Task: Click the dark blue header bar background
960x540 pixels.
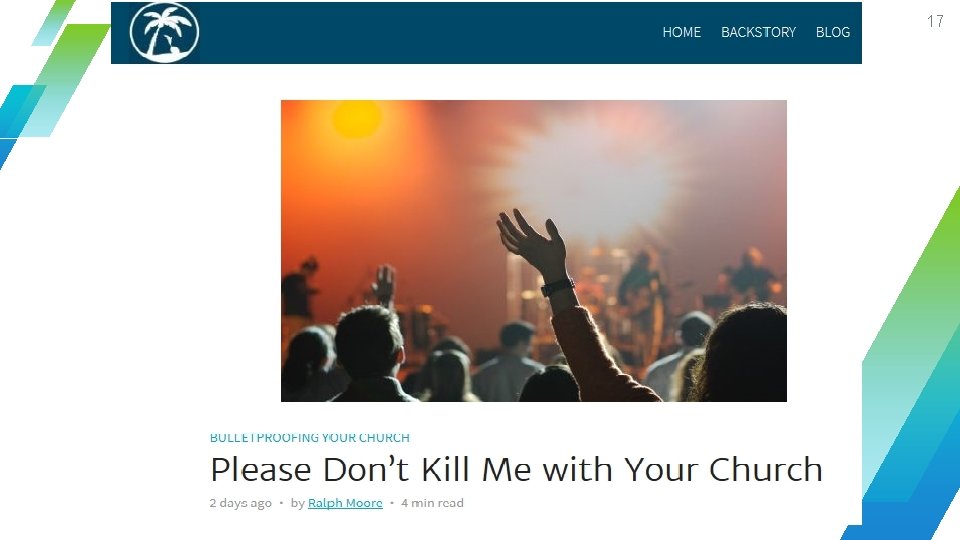Action: [x=429, y=32]
